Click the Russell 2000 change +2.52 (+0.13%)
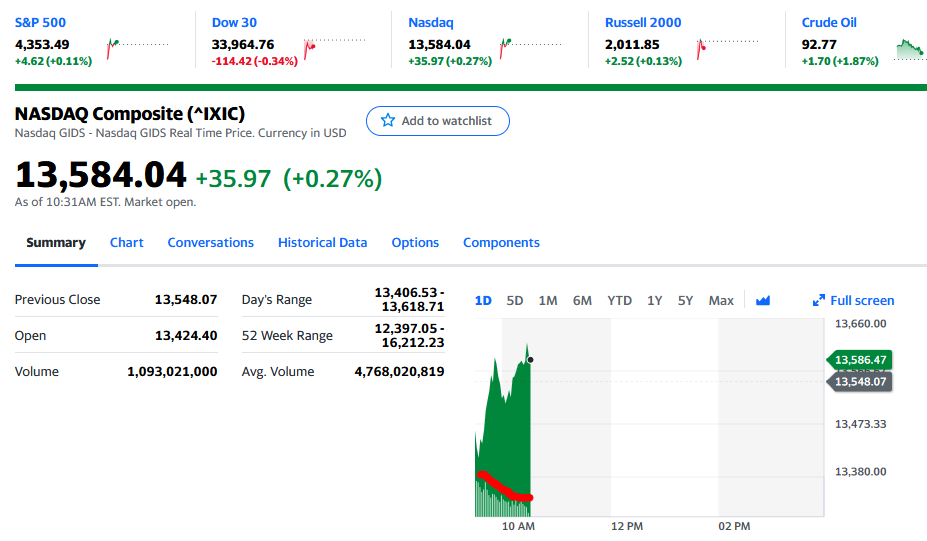927x541 pixels. 643,61
